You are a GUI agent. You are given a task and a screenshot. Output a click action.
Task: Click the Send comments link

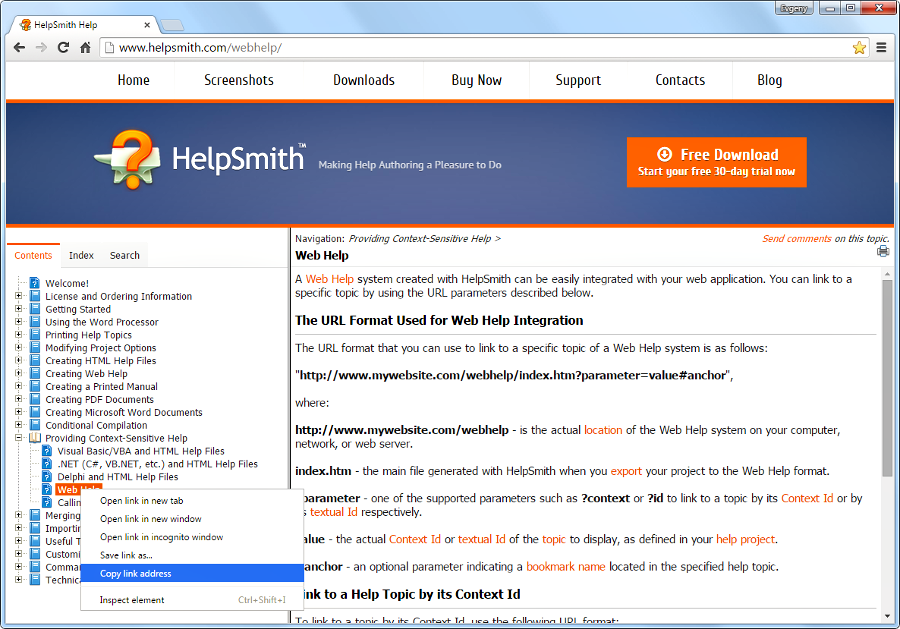[797, 239]
